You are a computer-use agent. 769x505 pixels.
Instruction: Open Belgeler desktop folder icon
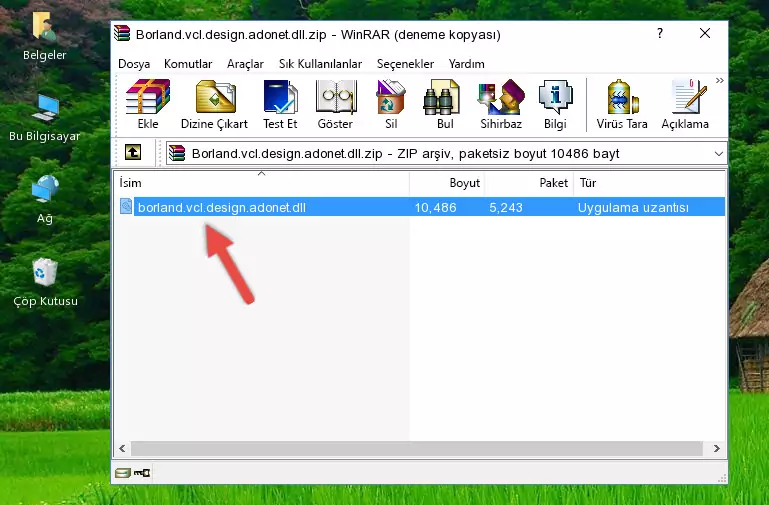coord(45,37)
